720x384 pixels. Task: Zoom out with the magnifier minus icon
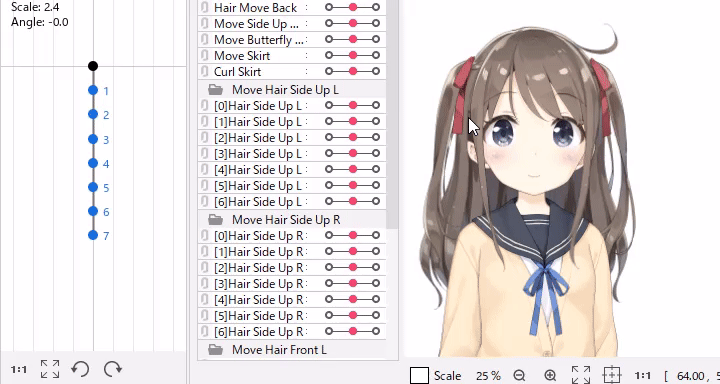(x=519, y=376)
